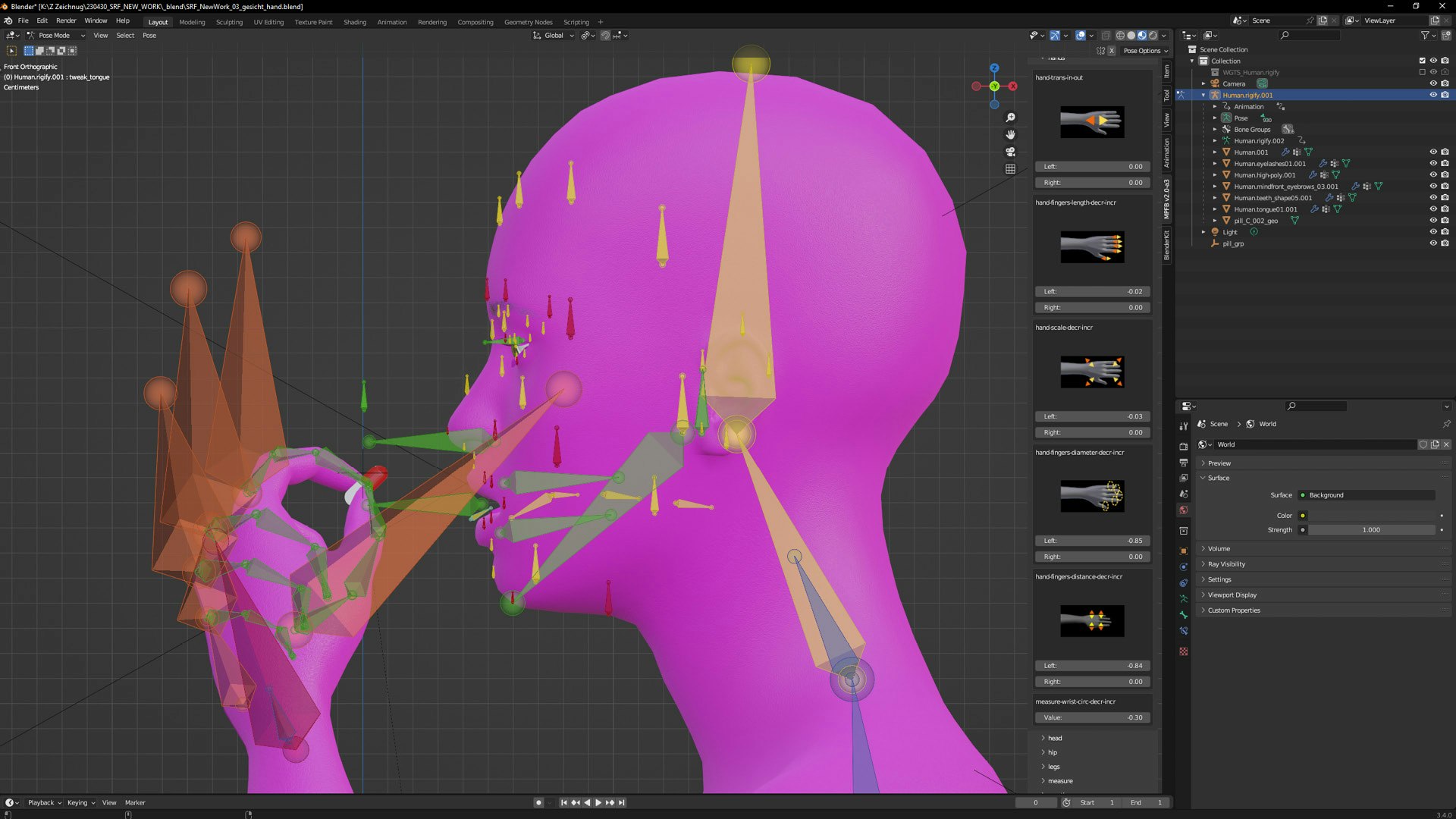The width and height of the screenshot is (1456, 819).
Task: Toggle camera view icon in viewport
Action: coord(1010,152)
